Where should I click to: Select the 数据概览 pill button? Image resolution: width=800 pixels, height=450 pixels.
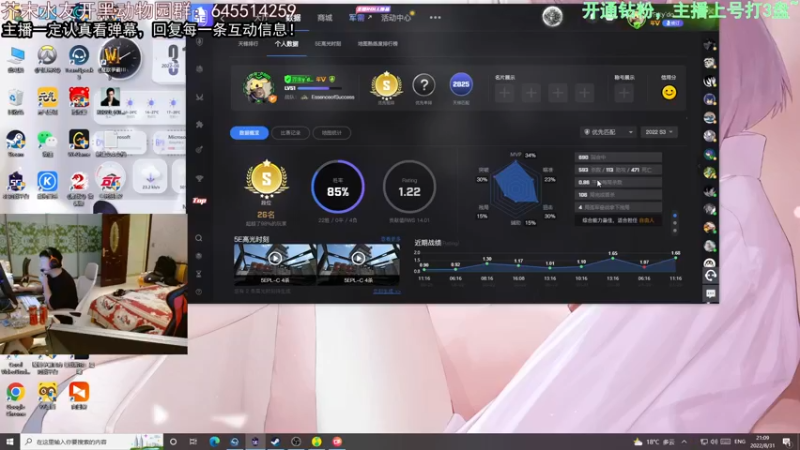pyautogui.click(x=249, y=133)
